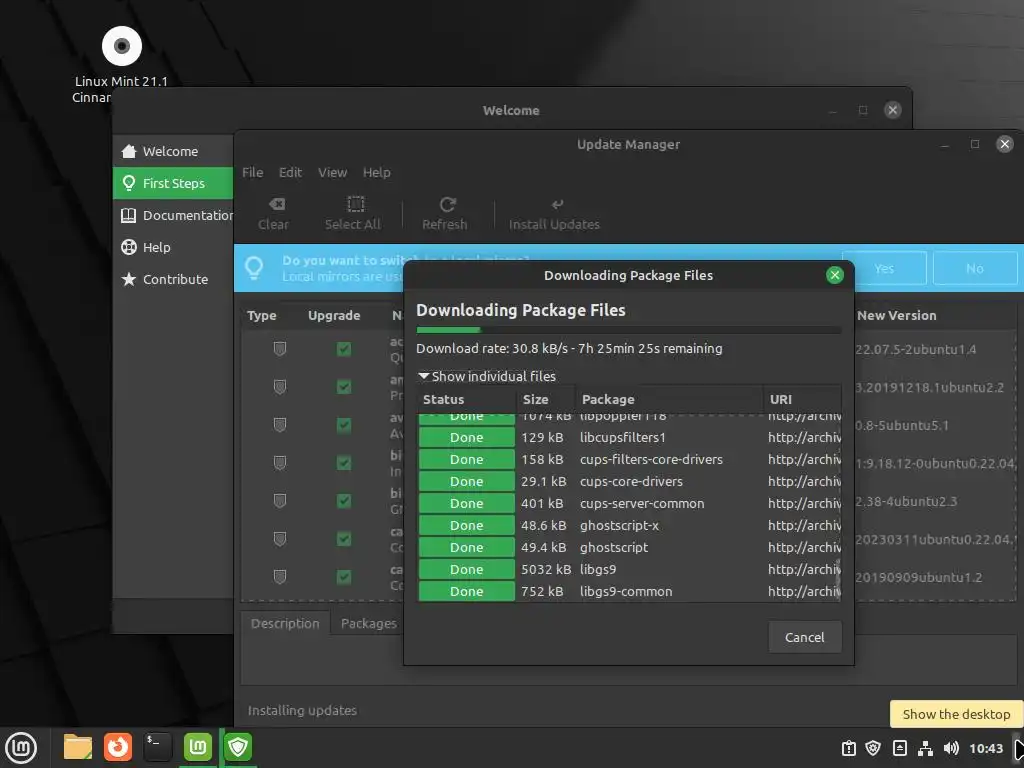Click the update shield tray icon

[873, 748]
